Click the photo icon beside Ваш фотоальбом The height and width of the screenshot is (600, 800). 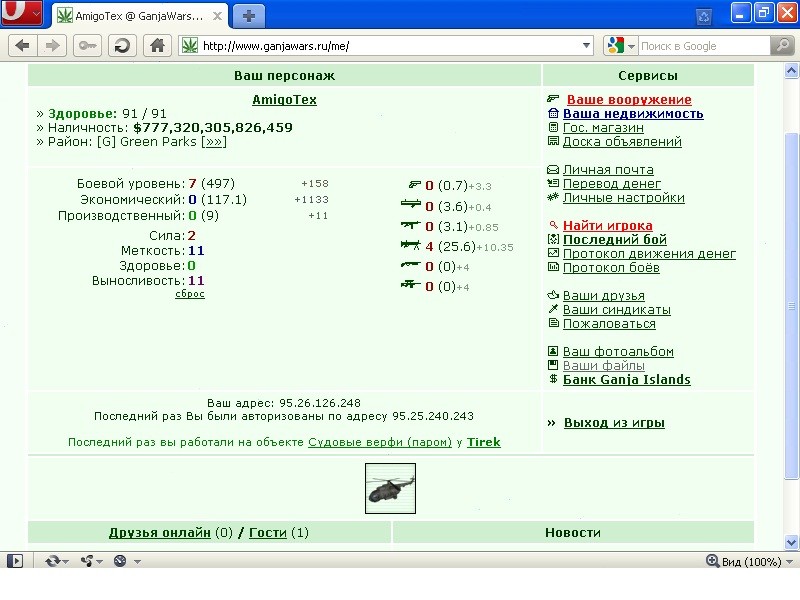point(553,351)
